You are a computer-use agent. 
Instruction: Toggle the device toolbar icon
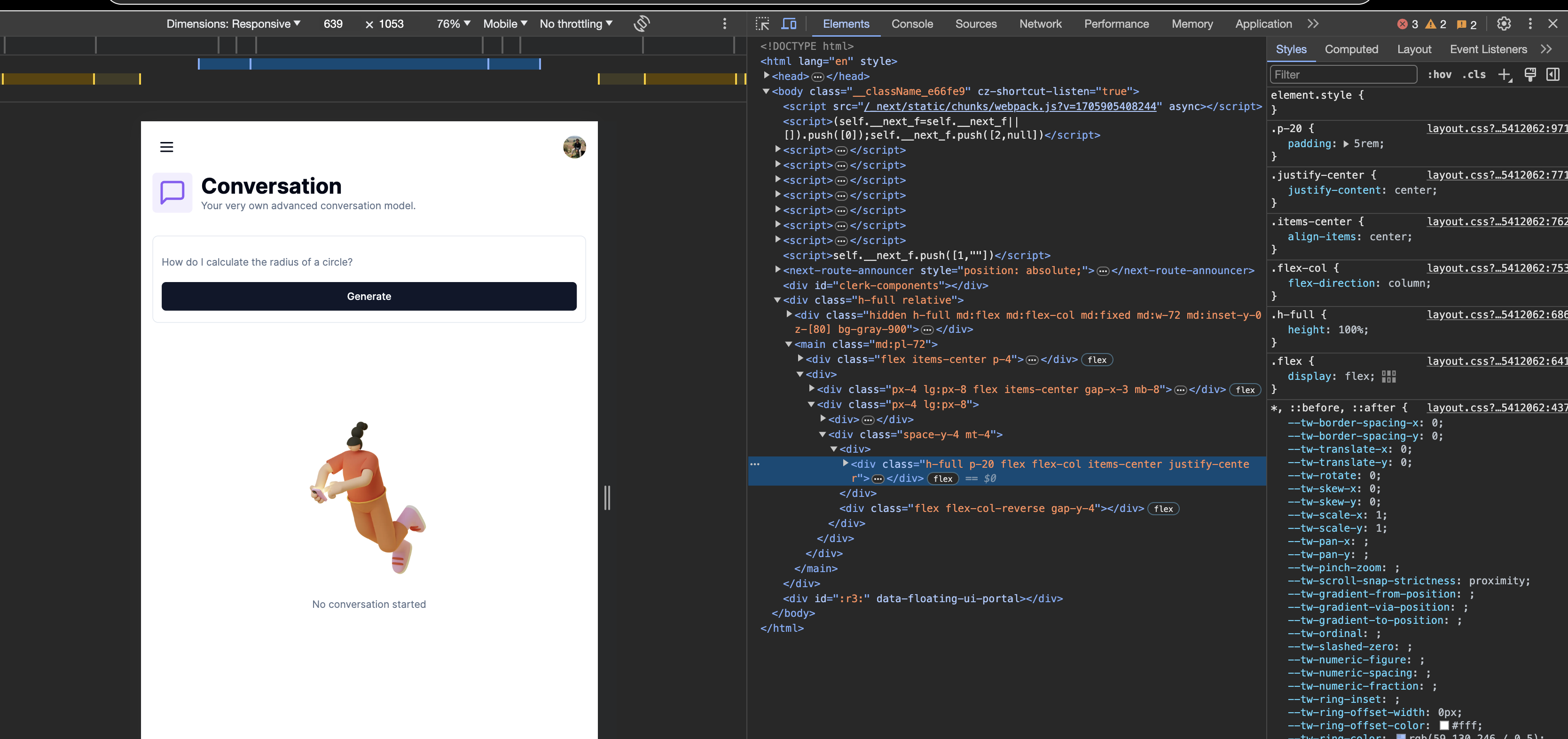pyautogui.click(x=789, y=24)
